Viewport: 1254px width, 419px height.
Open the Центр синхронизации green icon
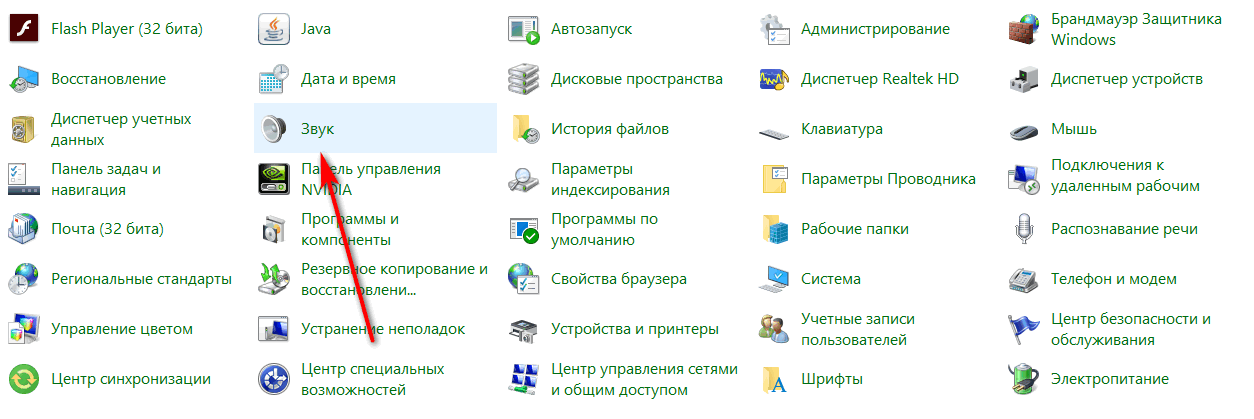coord(23,379)
